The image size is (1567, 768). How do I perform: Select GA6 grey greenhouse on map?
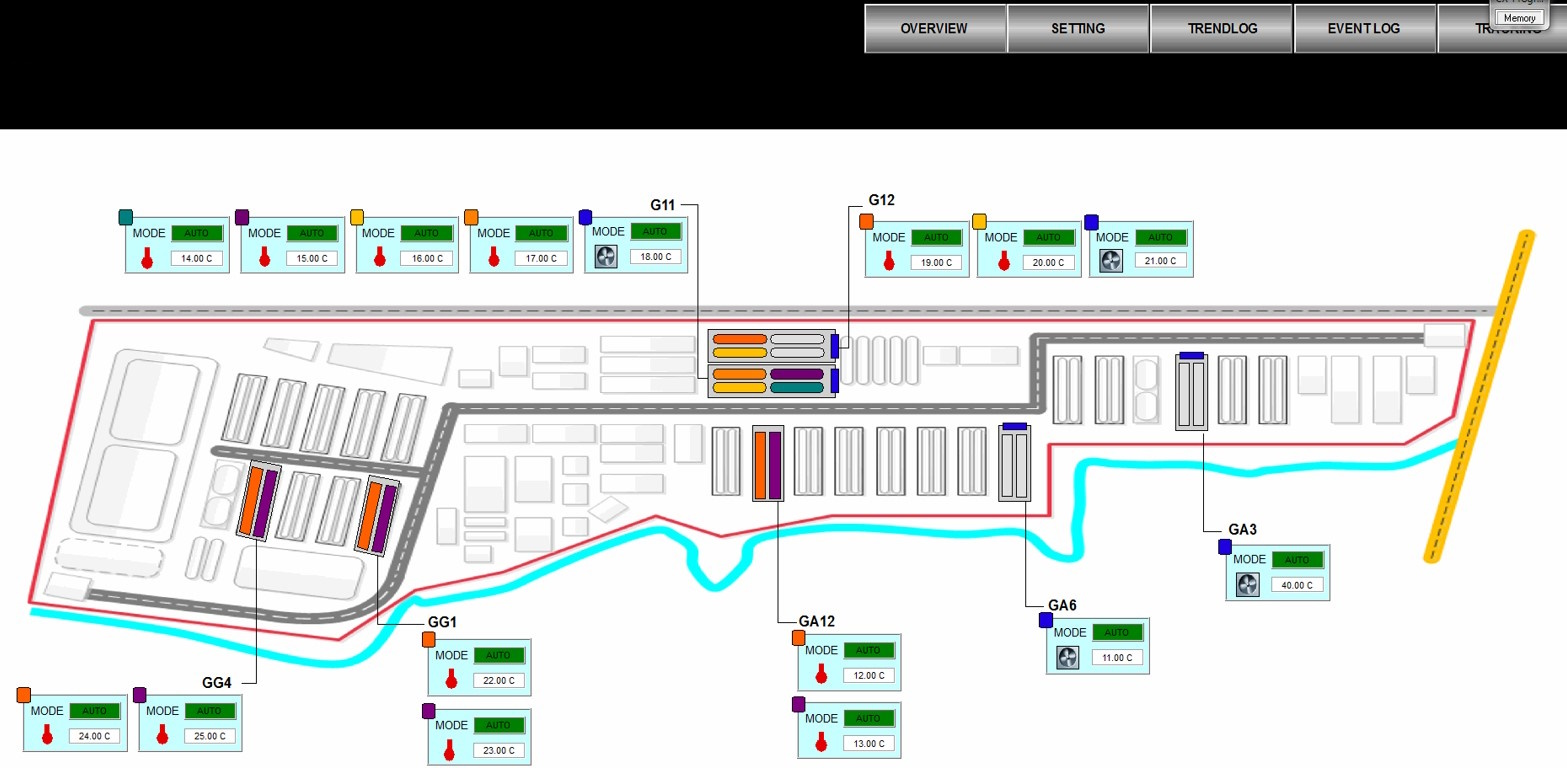(x=1015, y=462)
